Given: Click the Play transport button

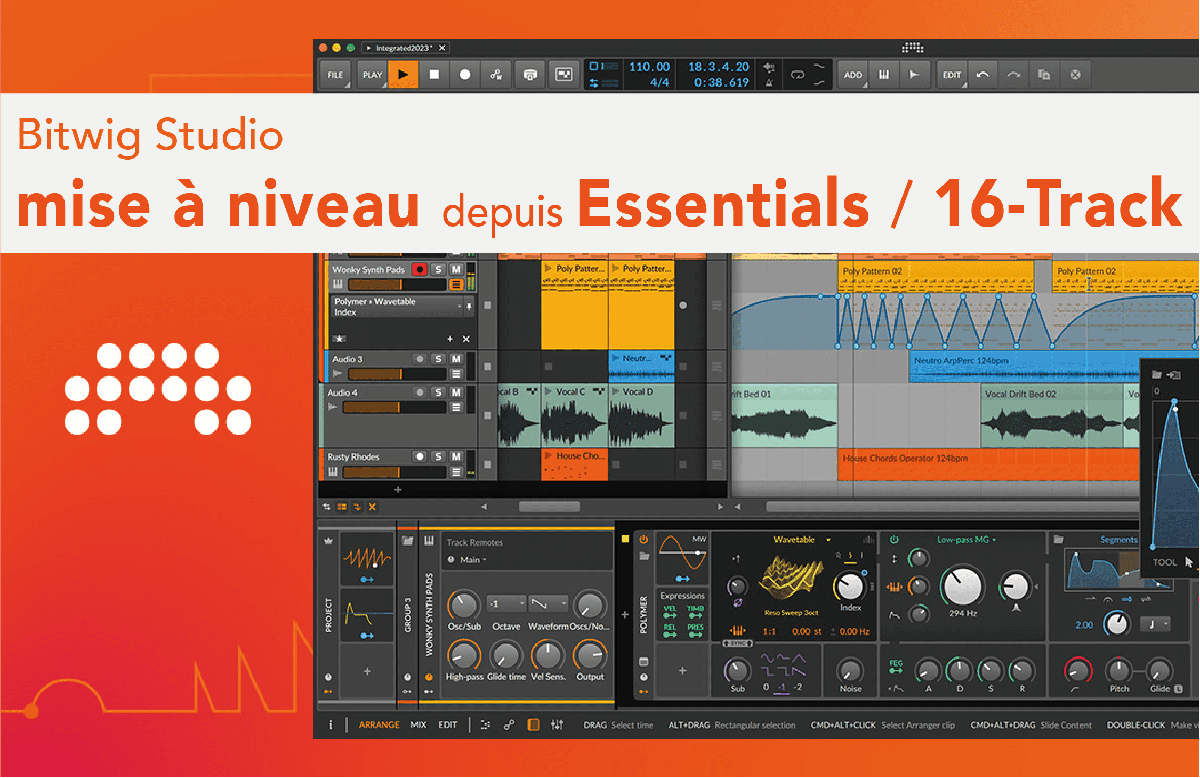Looking at the screenshot, I should pos(403,75).
